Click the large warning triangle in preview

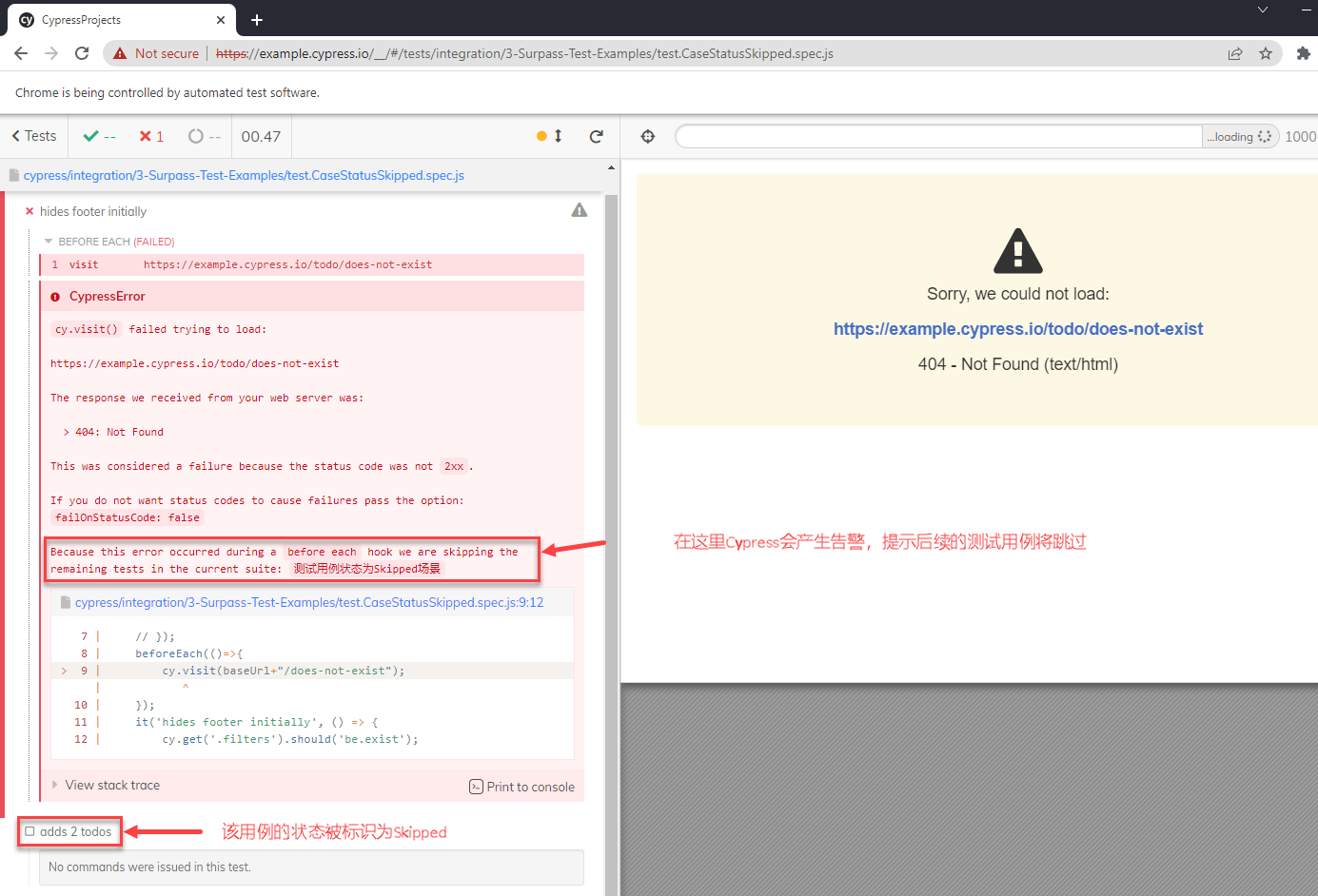[1018, 251]
